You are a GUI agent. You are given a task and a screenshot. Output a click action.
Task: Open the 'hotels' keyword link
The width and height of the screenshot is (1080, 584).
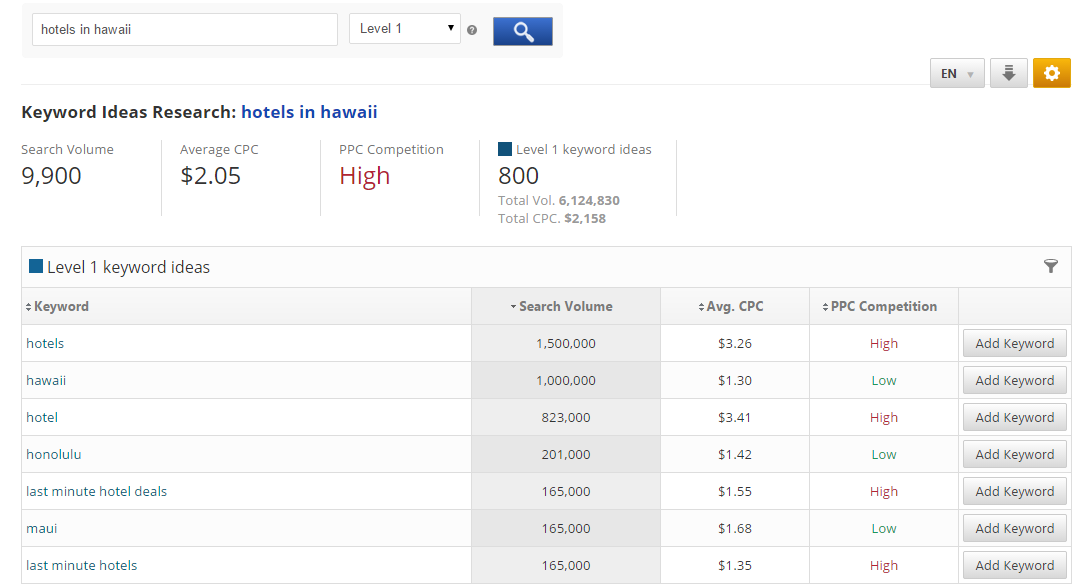[45, 344]
